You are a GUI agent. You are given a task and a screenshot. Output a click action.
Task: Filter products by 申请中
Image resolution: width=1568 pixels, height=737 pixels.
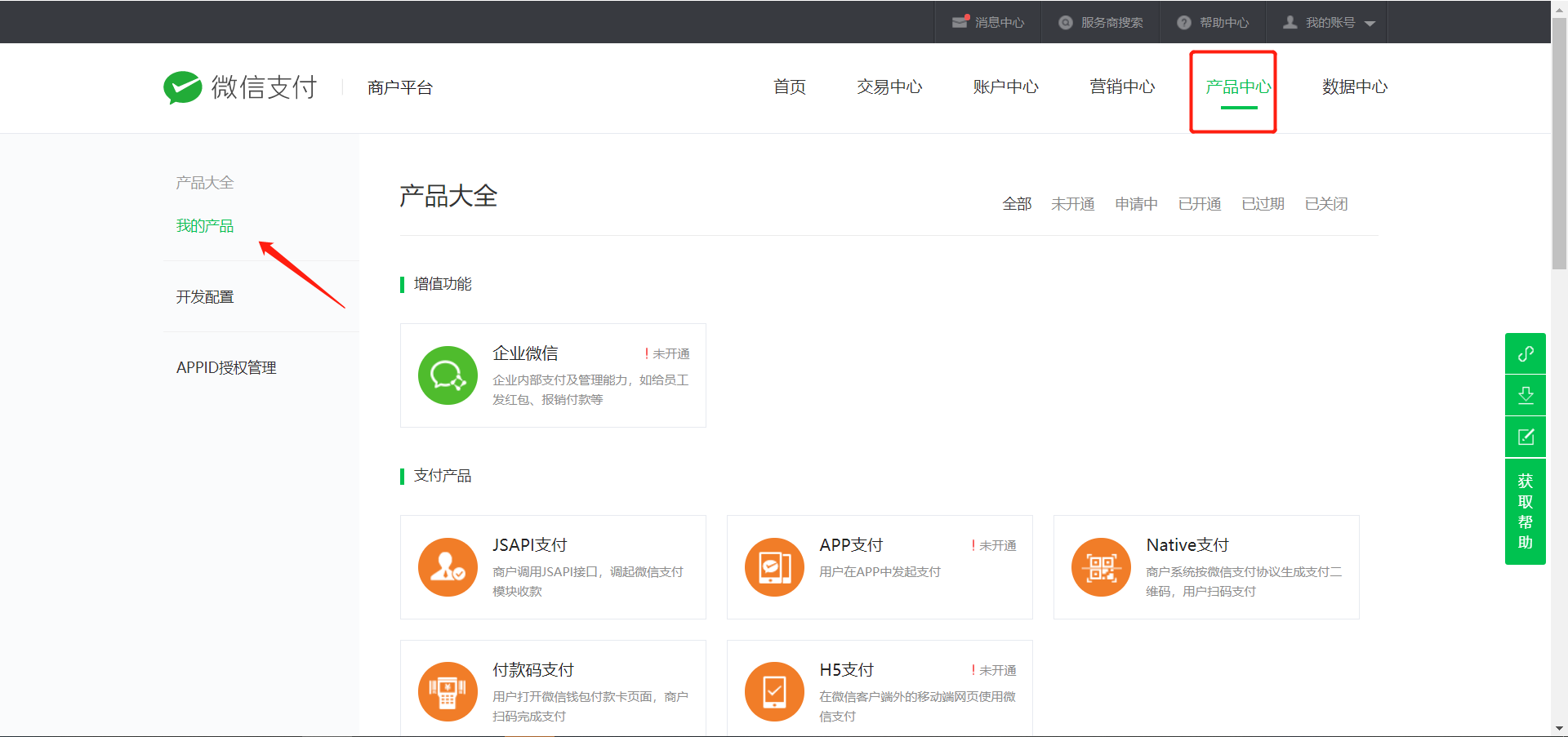coord(1136,204)
